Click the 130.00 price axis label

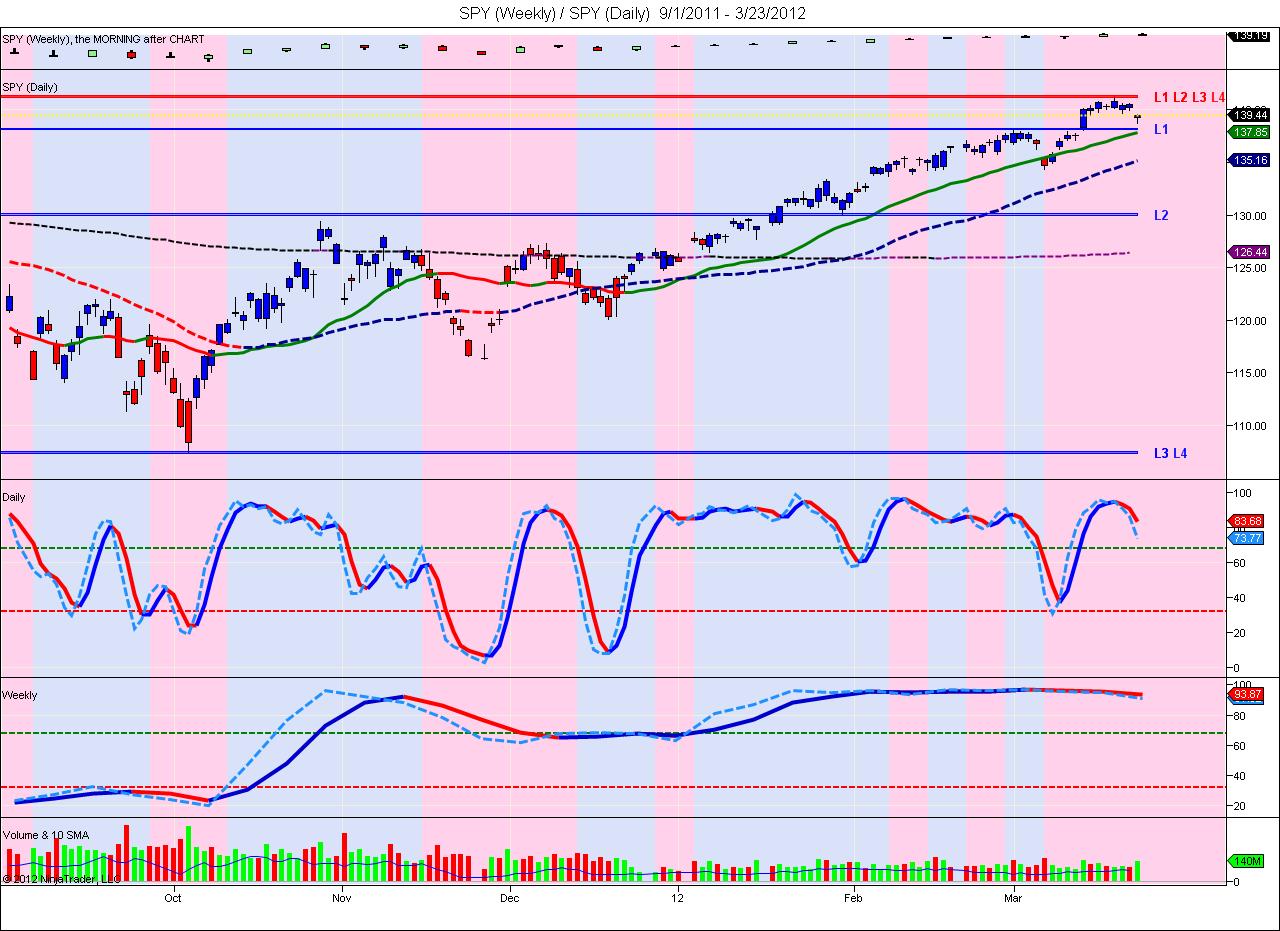(1252, 216)
